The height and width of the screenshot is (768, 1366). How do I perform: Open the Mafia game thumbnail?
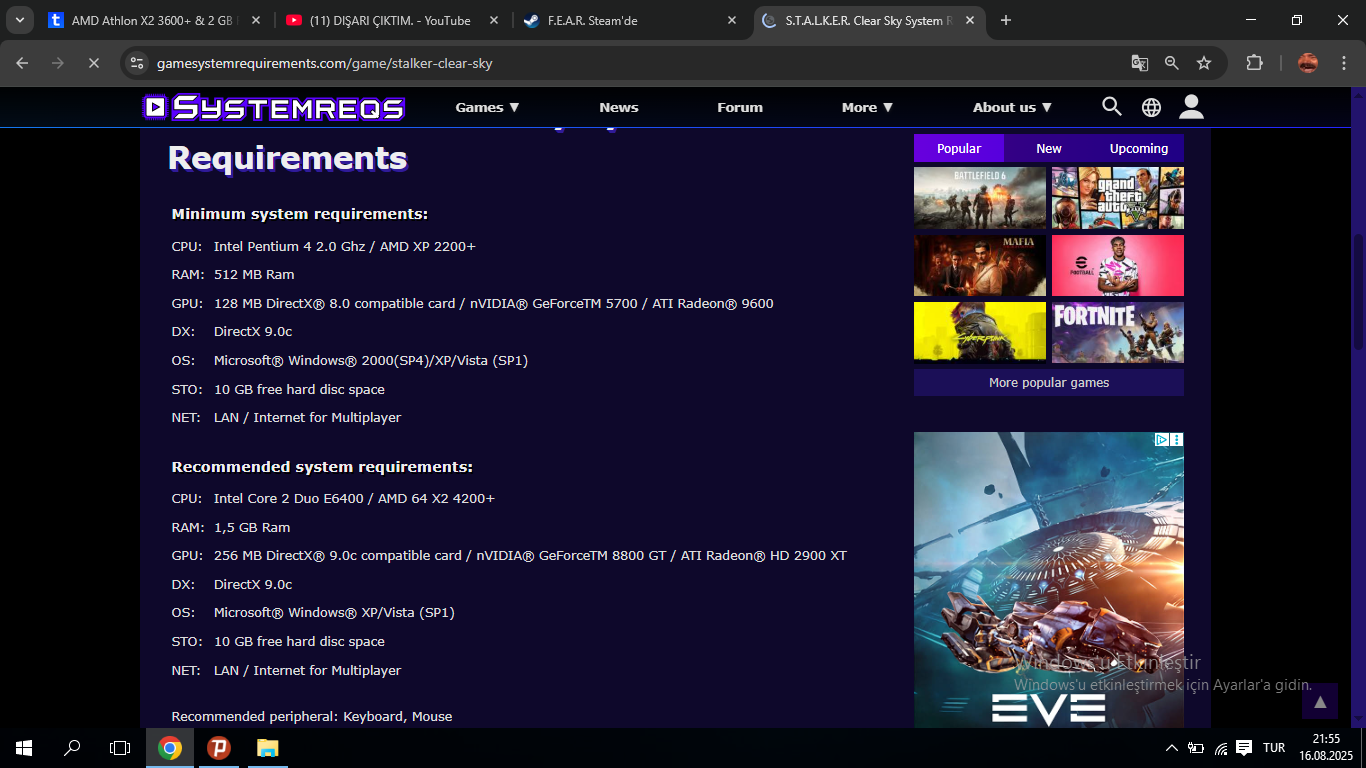(980, 265)
